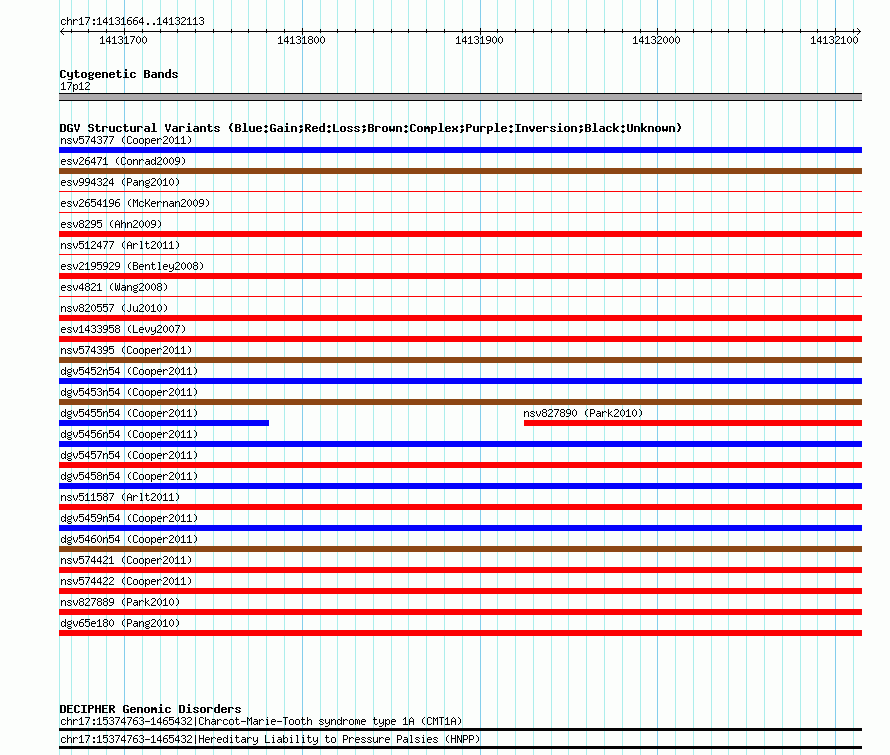Select dgv5455n54 (Cooper2011) label
Screen dimensions: 890x755
(129, 413)
